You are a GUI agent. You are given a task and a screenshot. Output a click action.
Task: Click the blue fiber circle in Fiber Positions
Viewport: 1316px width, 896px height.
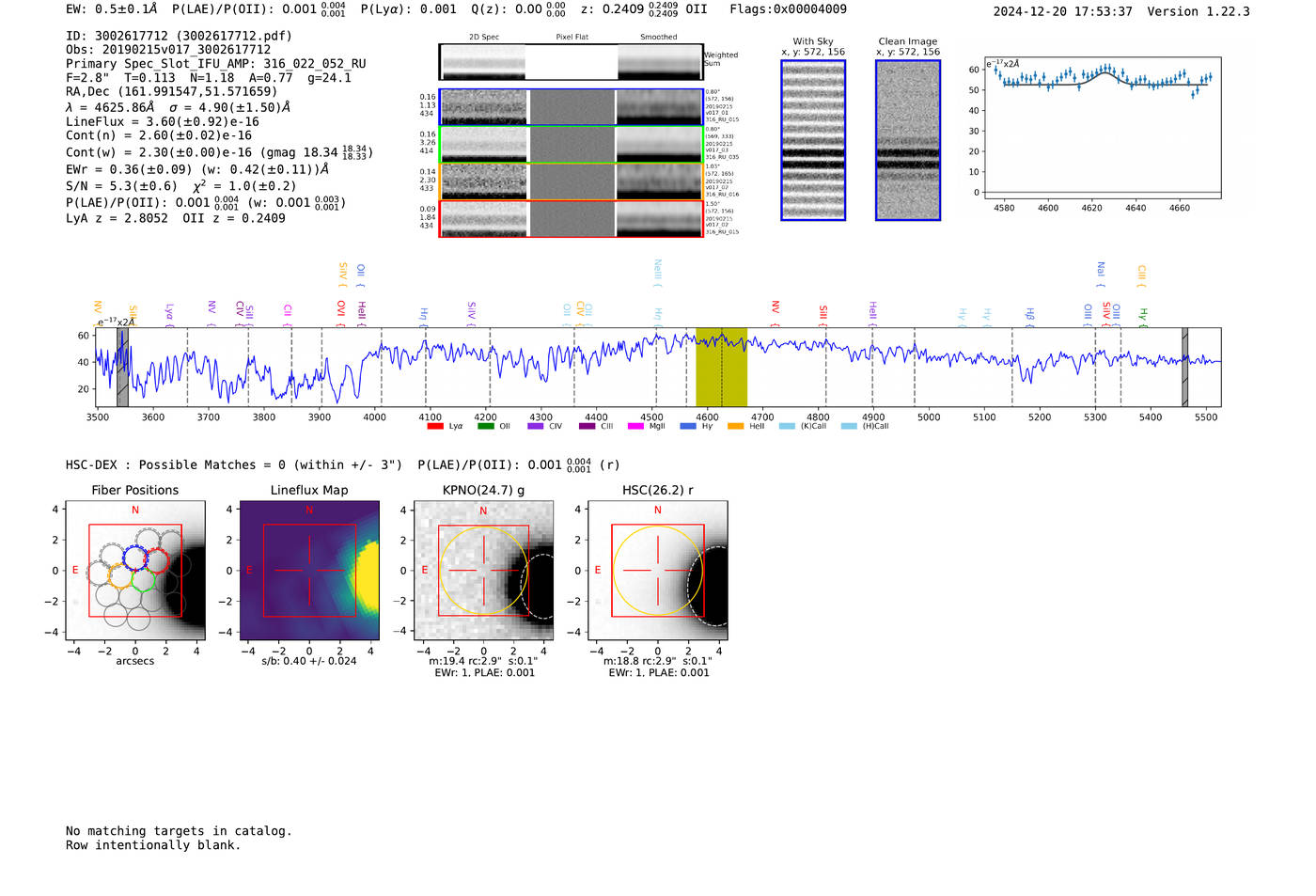pos(136,558)
